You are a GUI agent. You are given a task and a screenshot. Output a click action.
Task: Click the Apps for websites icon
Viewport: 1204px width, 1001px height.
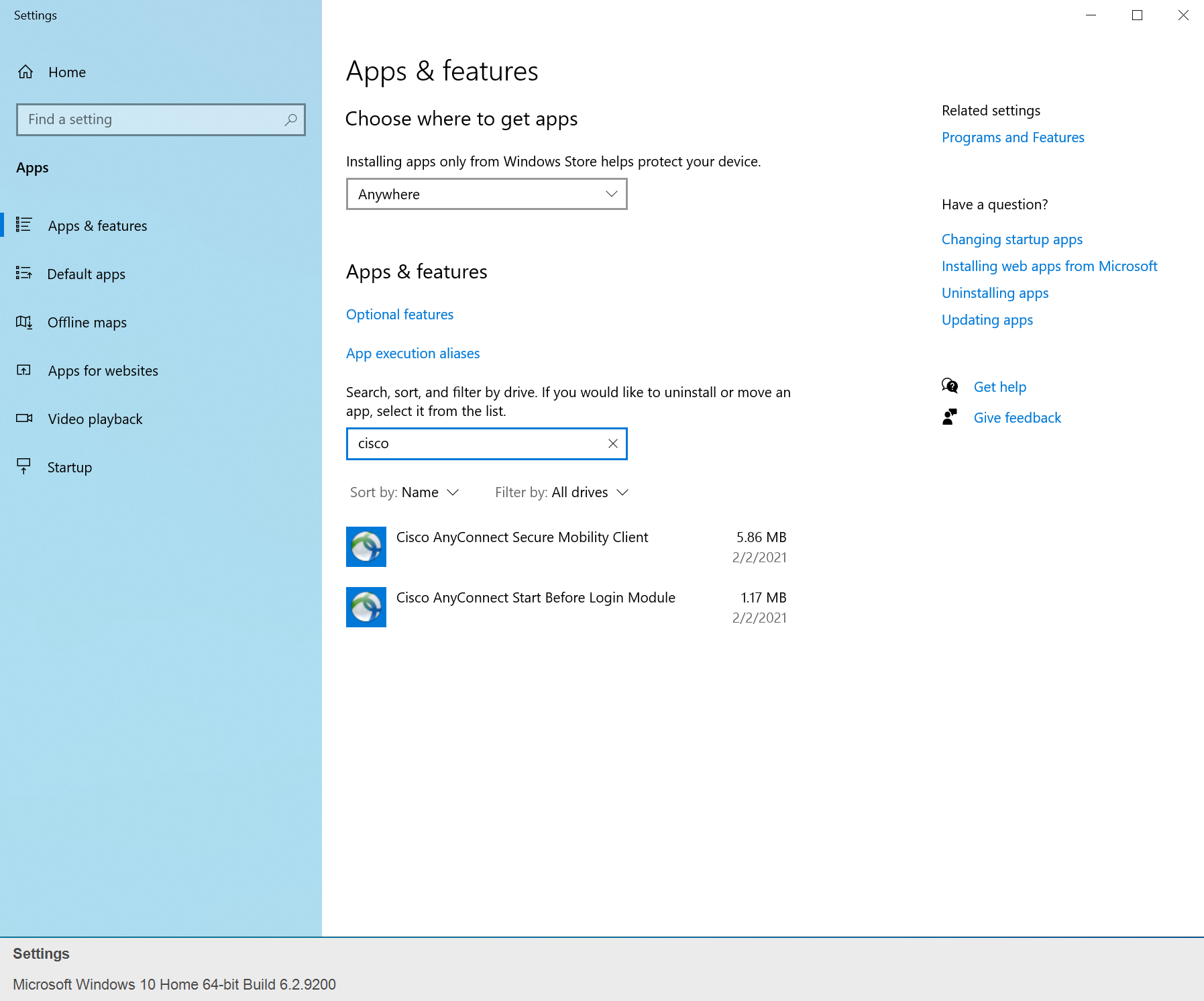pyautogui.click(x=24, y=370)
